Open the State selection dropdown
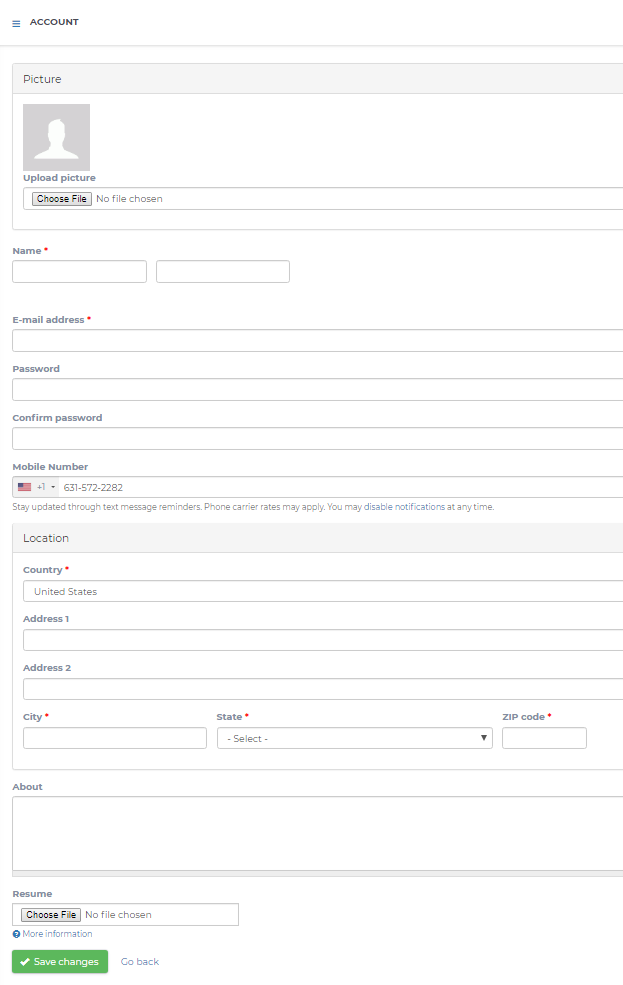The width and height of the screenshot is (623, 985). click(x=355, y=737)
